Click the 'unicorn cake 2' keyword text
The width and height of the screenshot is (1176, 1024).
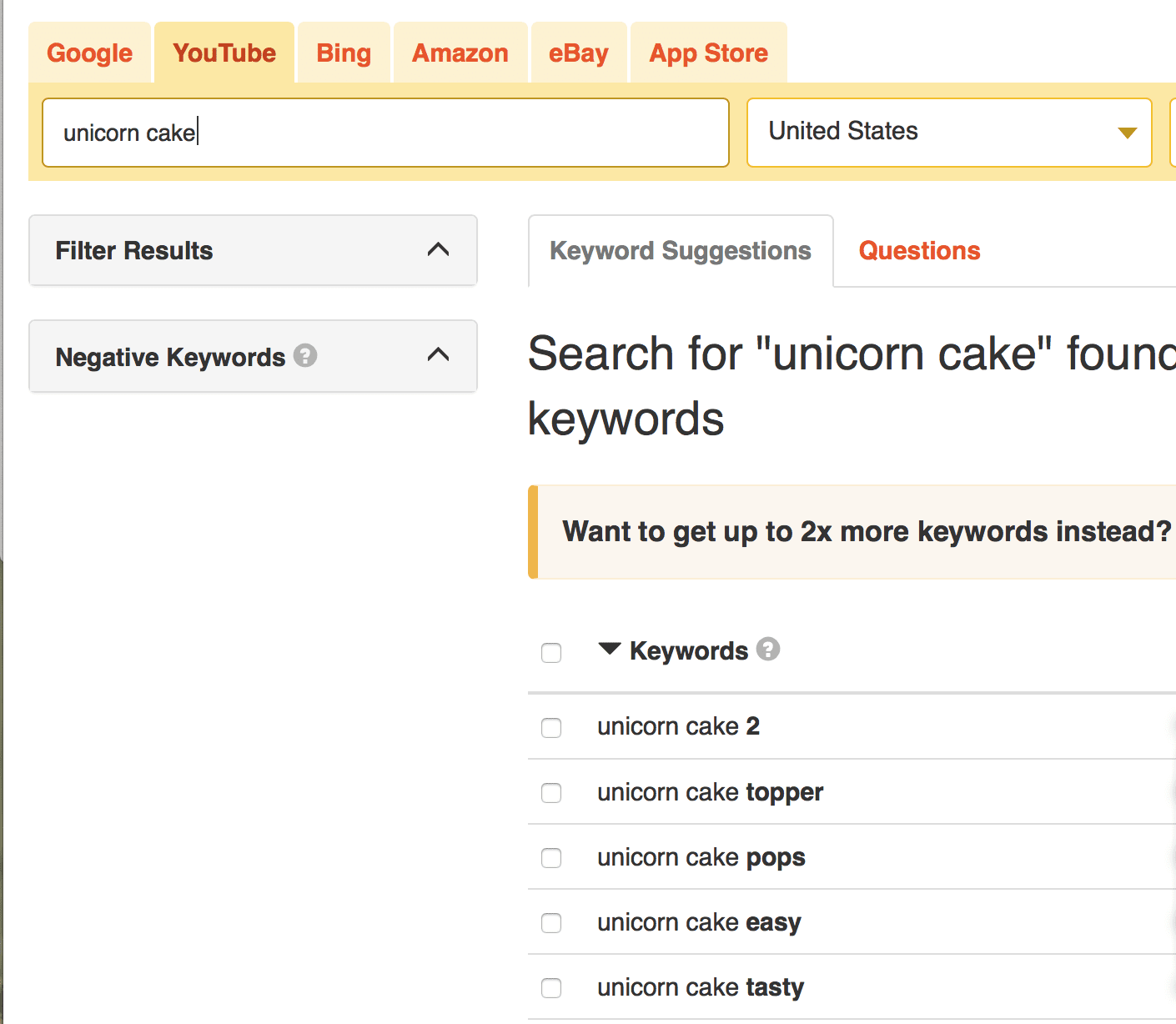coord(678,726)
